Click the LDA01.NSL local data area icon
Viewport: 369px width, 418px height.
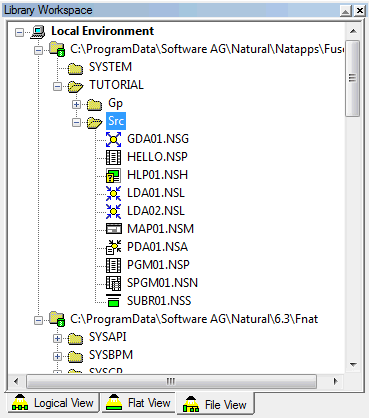113,193
